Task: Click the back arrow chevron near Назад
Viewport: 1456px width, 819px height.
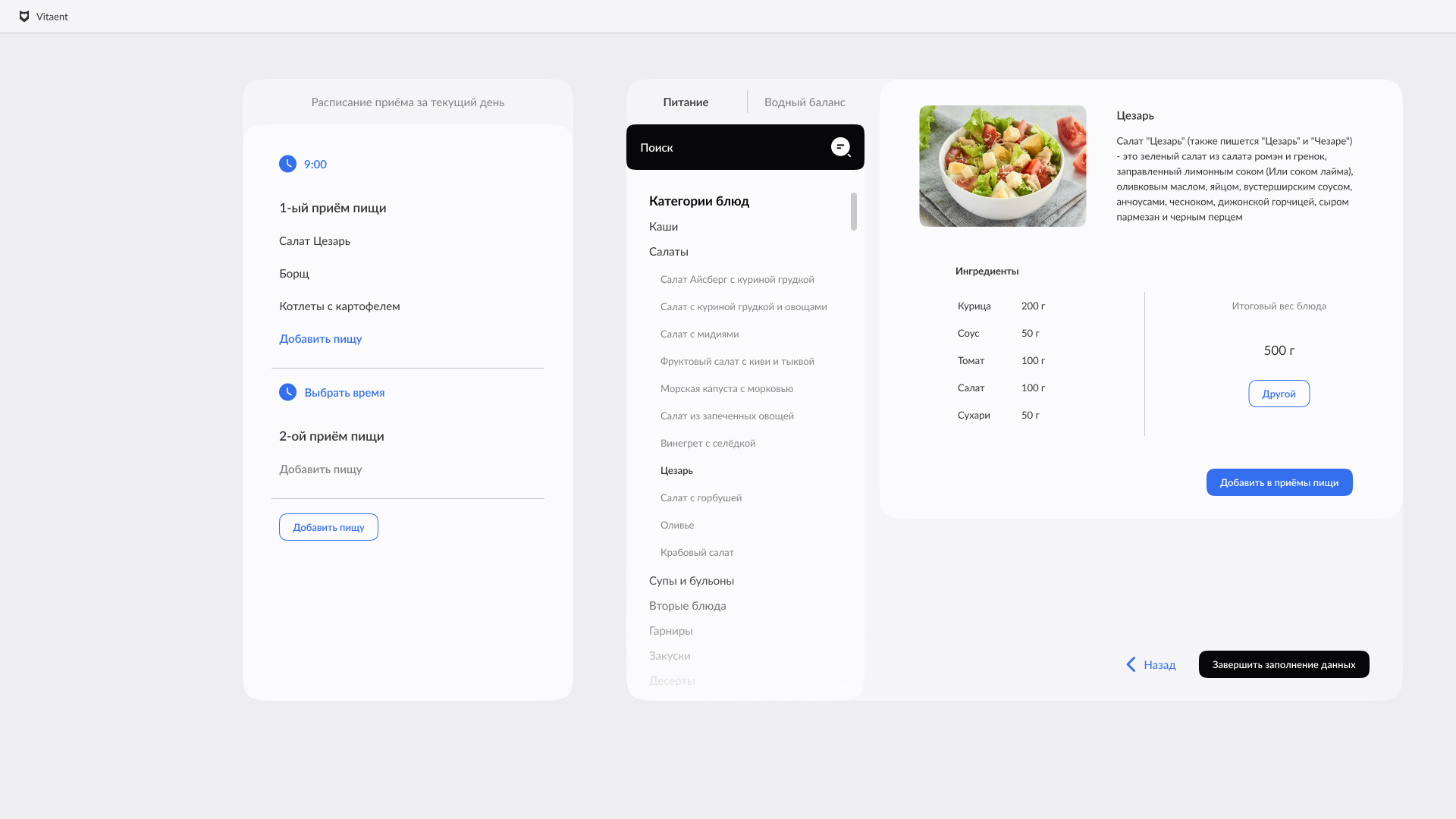Action: point(1131,664)
